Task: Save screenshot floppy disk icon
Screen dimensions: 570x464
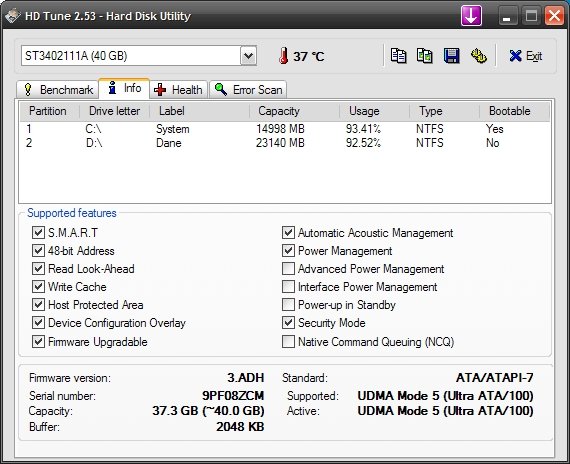Action: click(451, 56)
